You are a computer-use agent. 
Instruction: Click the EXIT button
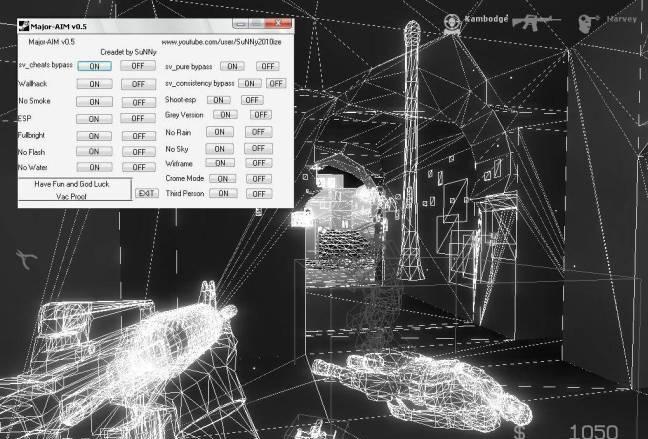pos(147,193)
